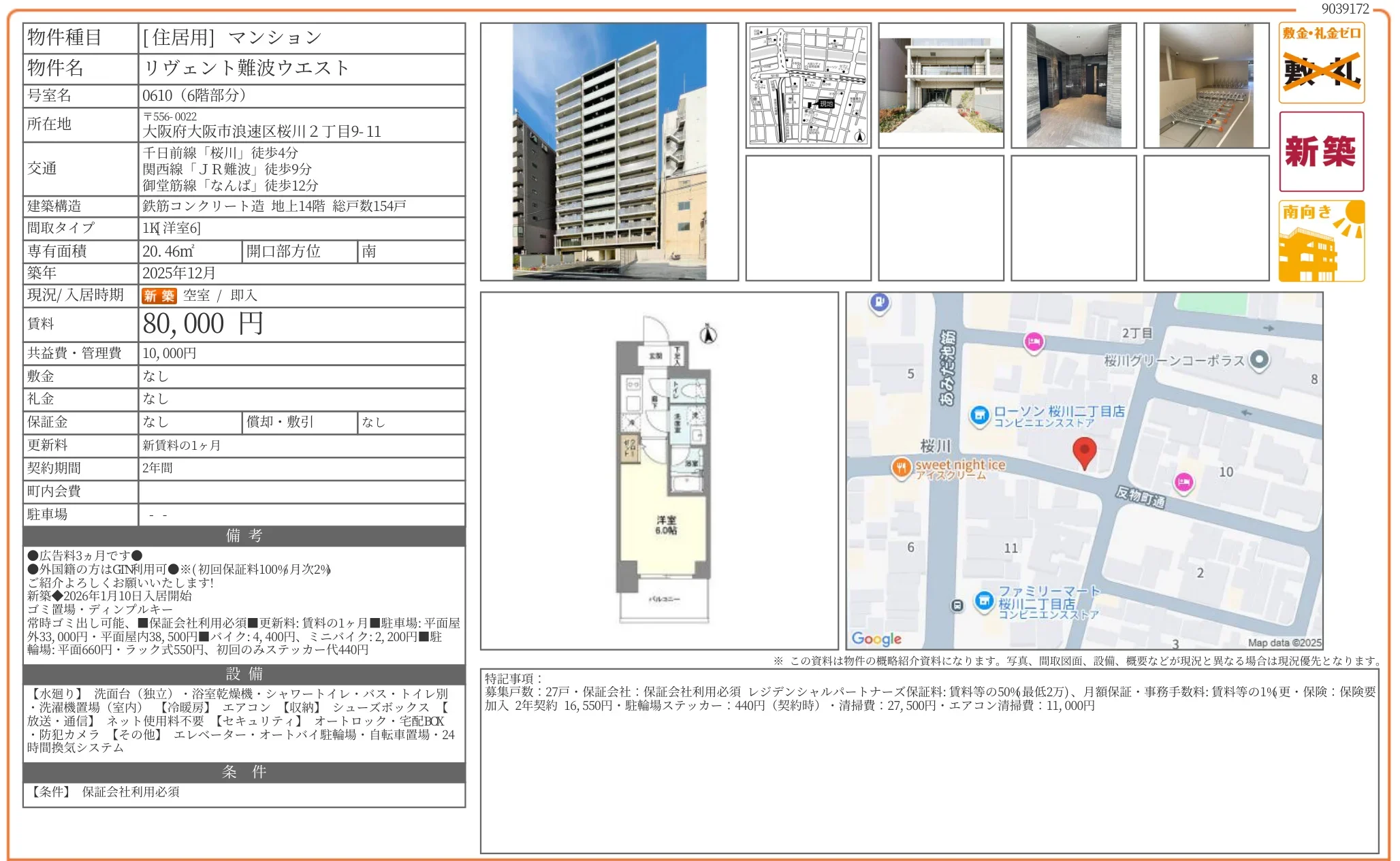Viewport: 1400px width, 861px height.
Task: Open the entrance facade photo
Action: (x=940, y=84)
